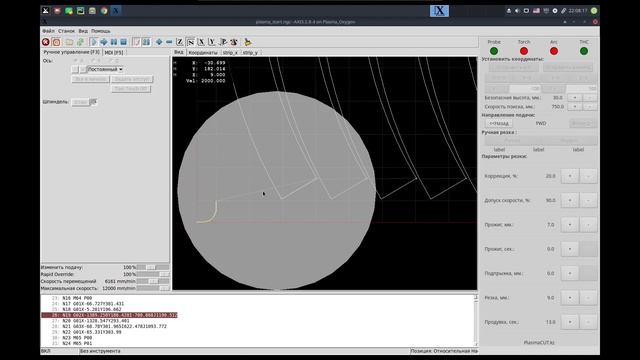
Task: Switch to MDI [F5] tab
Action: 114,53
